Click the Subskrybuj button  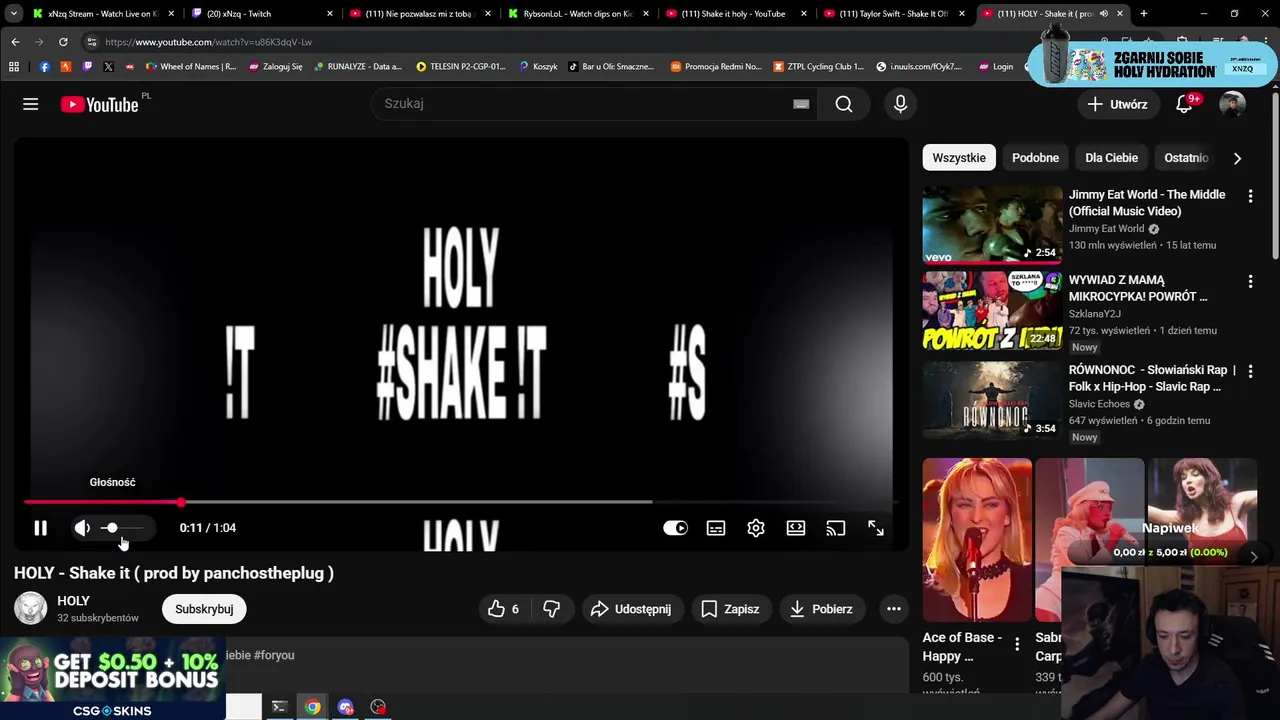(204, 609)
